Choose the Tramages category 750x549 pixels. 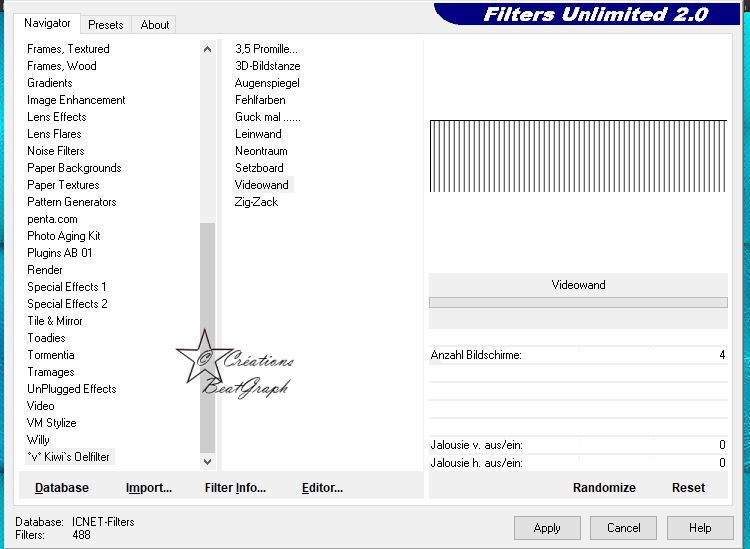pos(51,372)
